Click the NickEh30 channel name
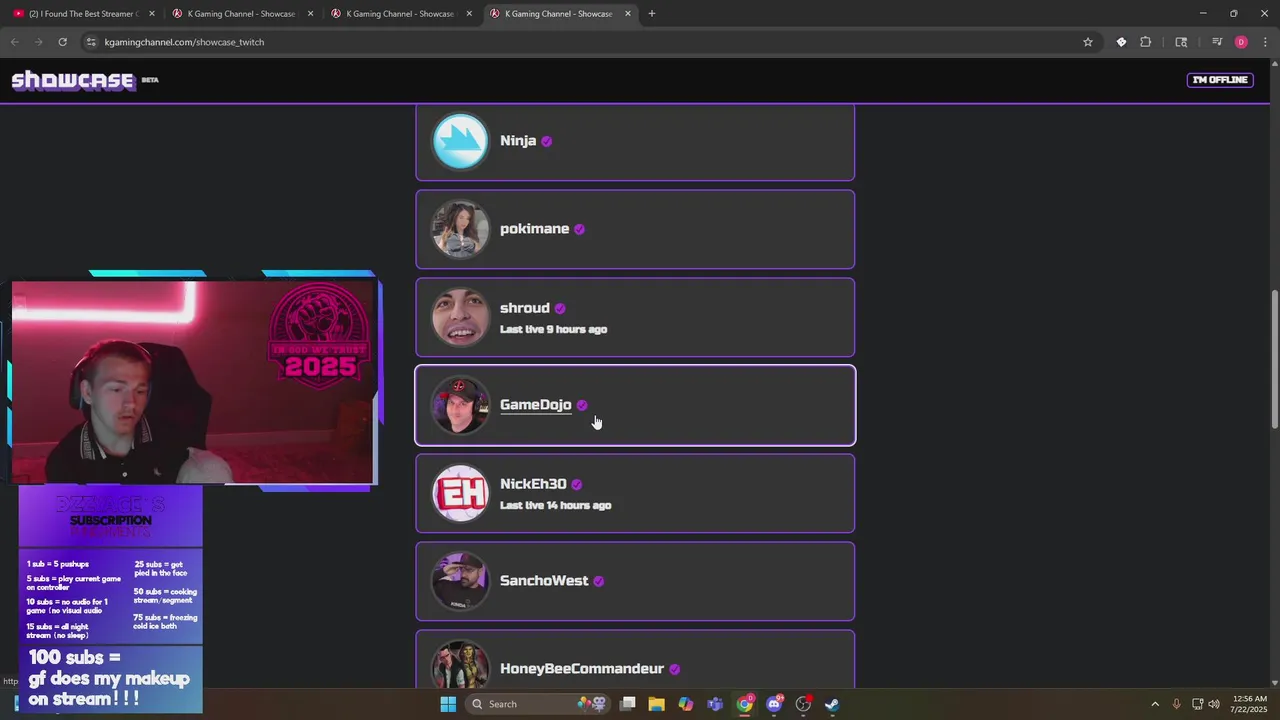 pos(533,484)
